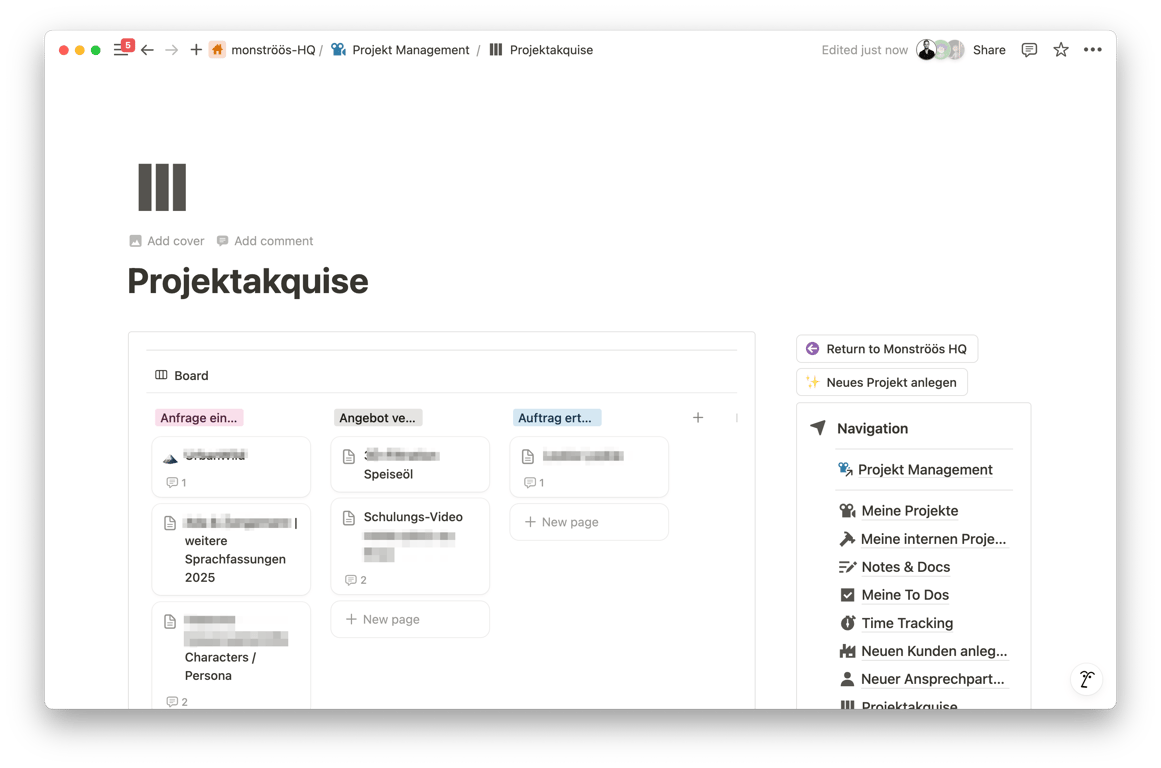Open the sidebar toggle with notification badge

click(122, 46)
